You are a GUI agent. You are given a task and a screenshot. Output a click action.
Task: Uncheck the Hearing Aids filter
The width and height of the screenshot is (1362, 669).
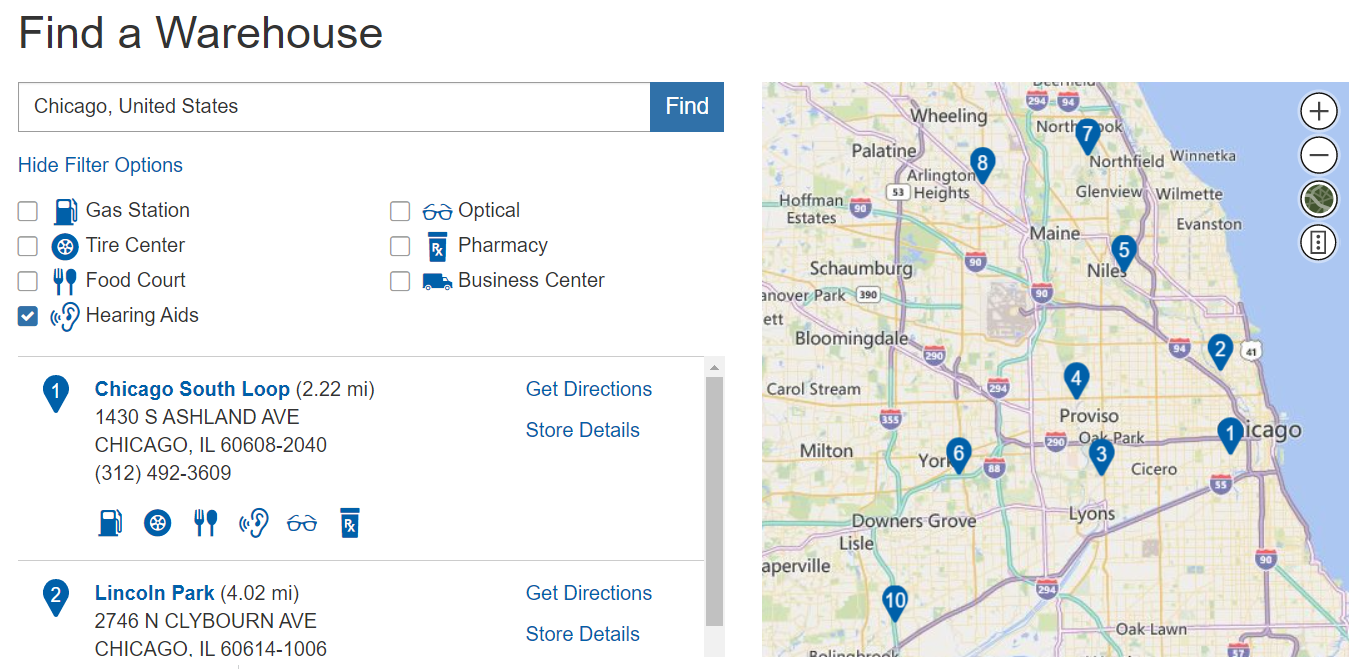click(x=28, y=316)
